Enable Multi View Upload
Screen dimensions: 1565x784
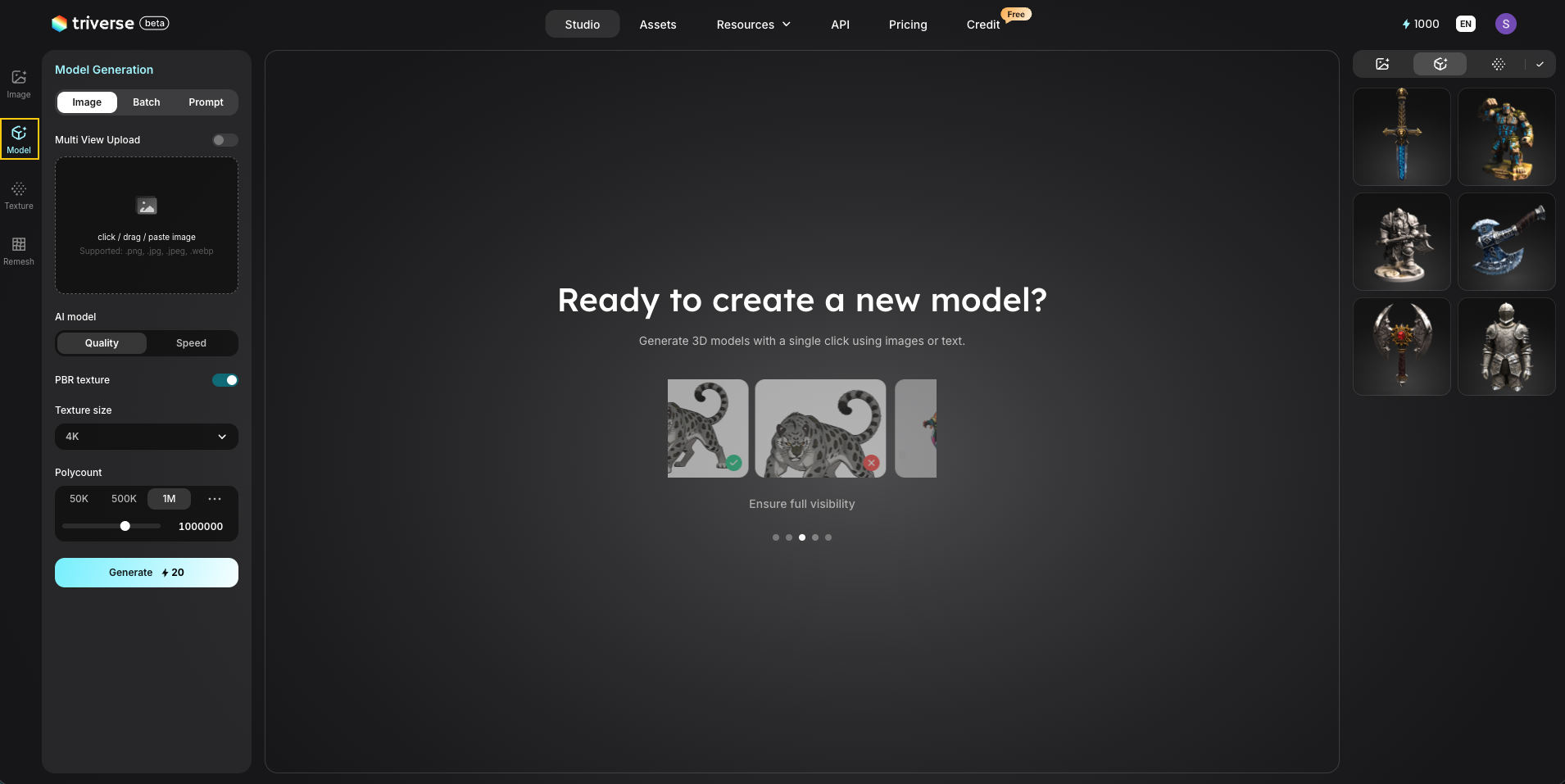(x=224, y=140)
